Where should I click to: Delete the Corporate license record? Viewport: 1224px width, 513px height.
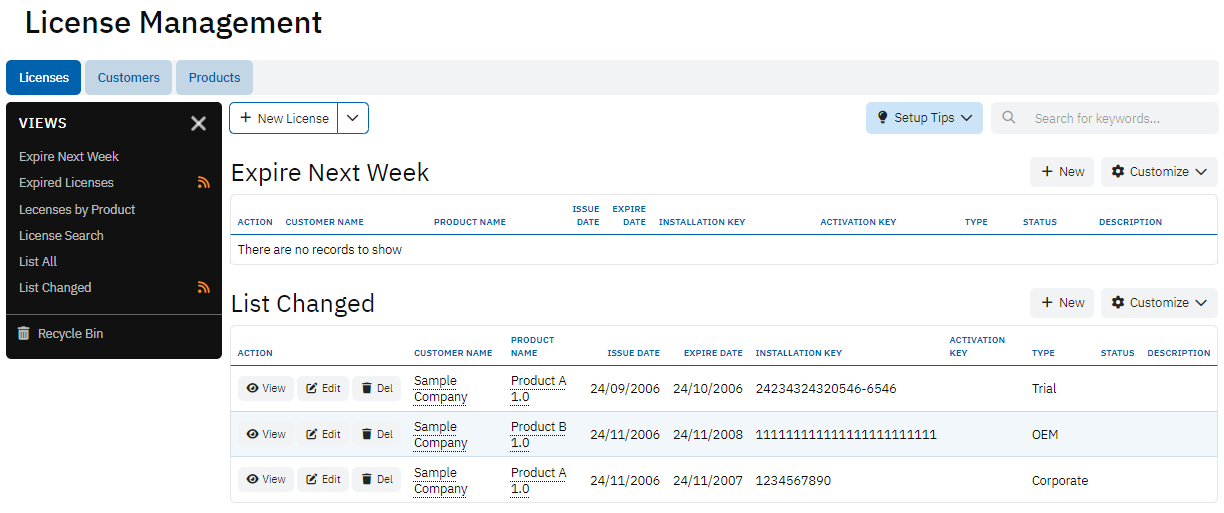click(376, 480)
